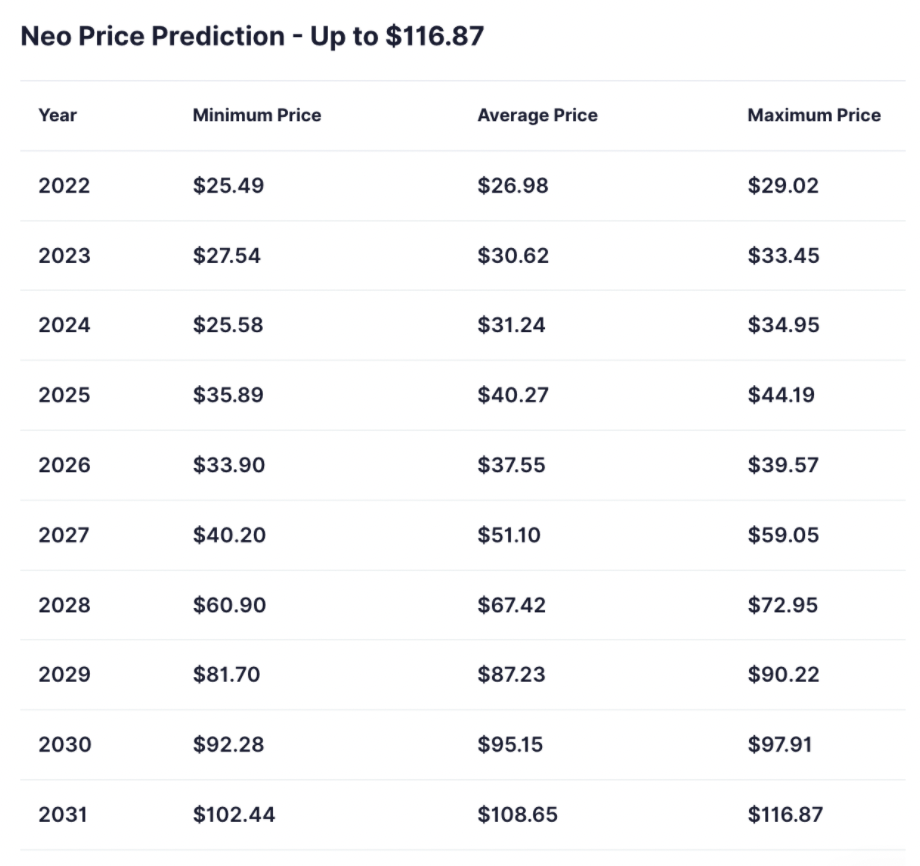
Task: Select the 2026 row year label
Action: (x=64, y=465)
